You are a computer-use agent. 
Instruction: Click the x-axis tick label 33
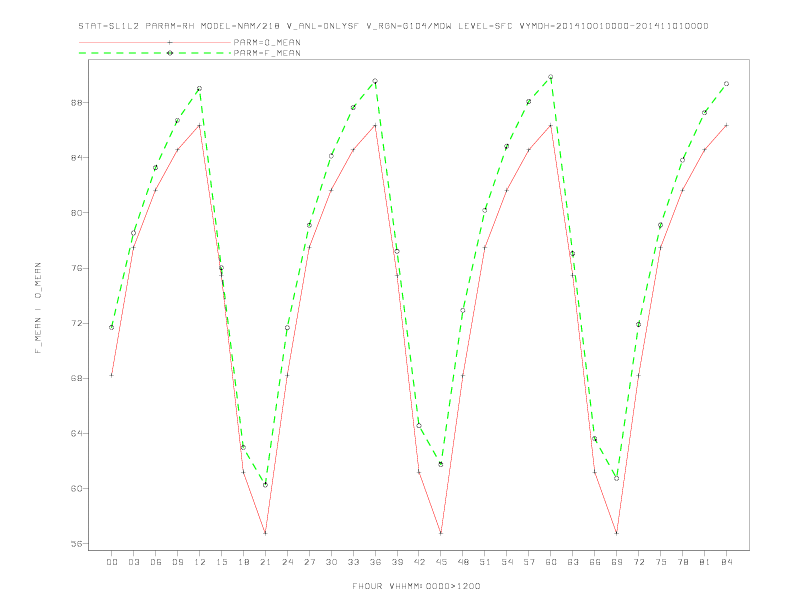click(353, 562)
